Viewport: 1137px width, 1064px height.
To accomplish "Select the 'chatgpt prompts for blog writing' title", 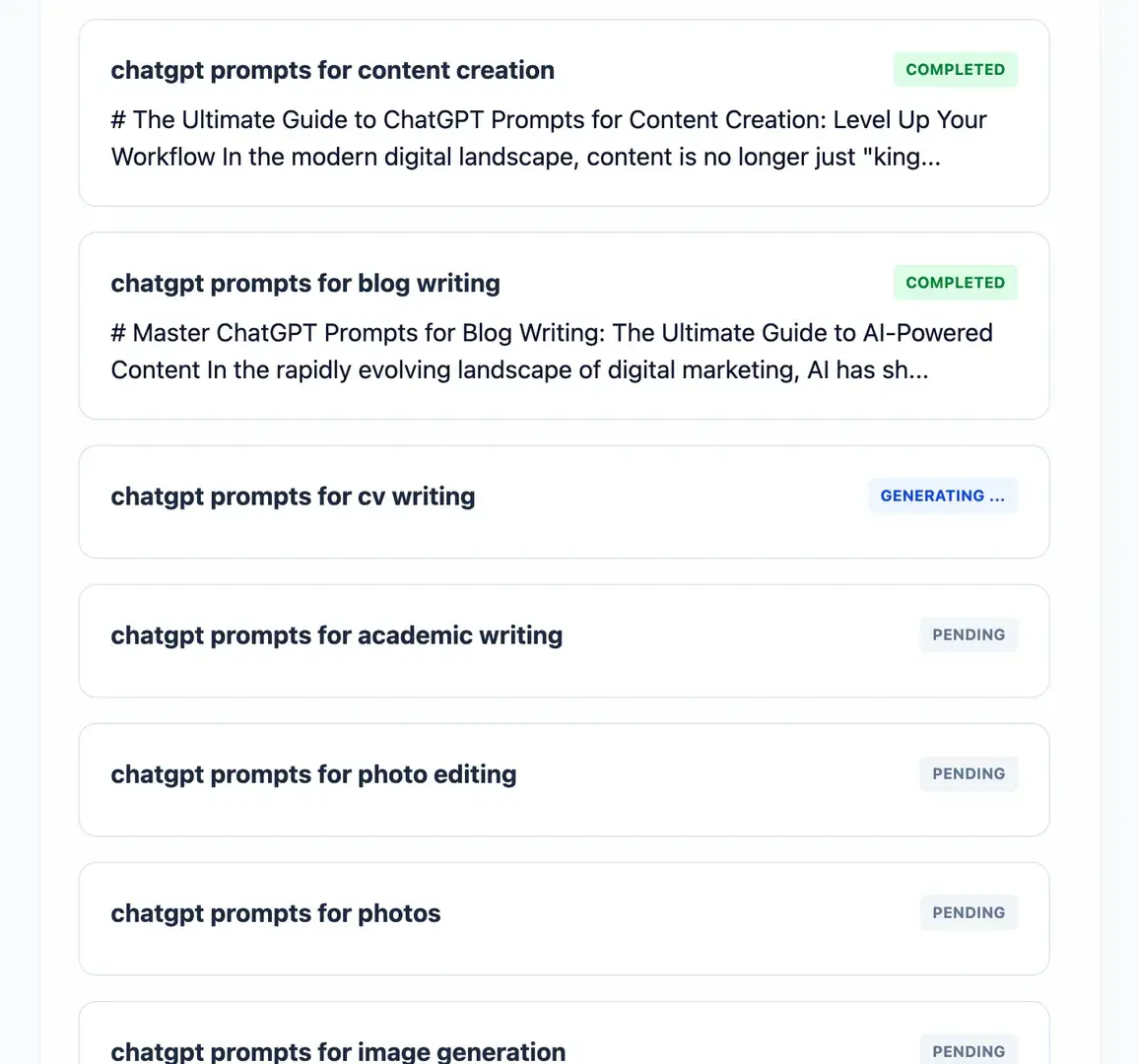I will click(305, 283).
